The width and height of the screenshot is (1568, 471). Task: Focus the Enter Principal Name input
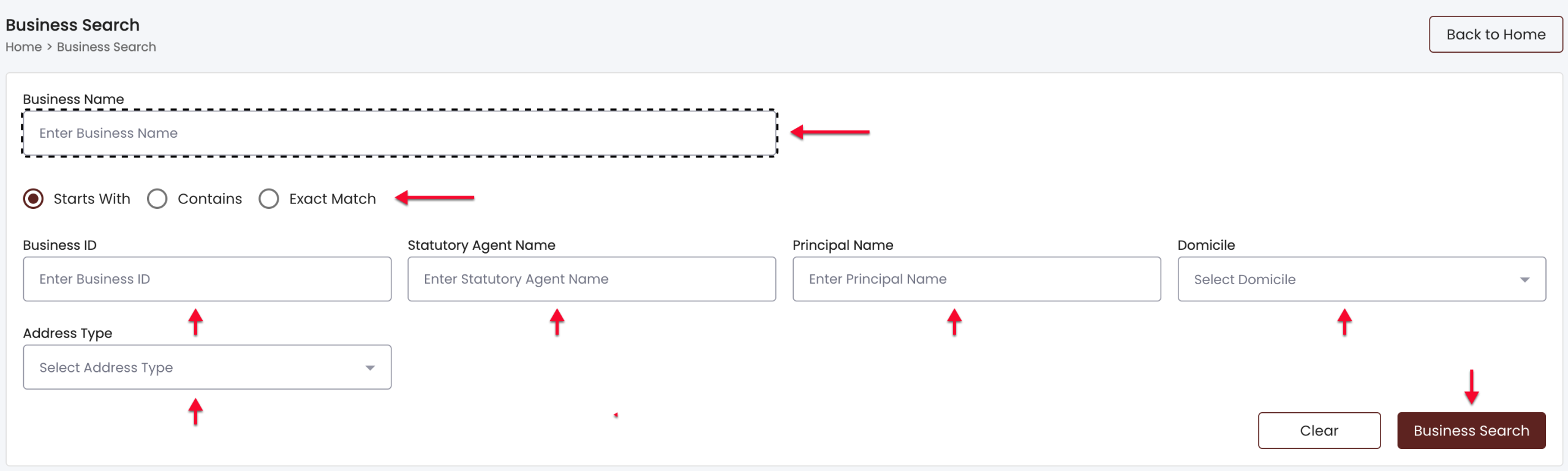(976, 279)
